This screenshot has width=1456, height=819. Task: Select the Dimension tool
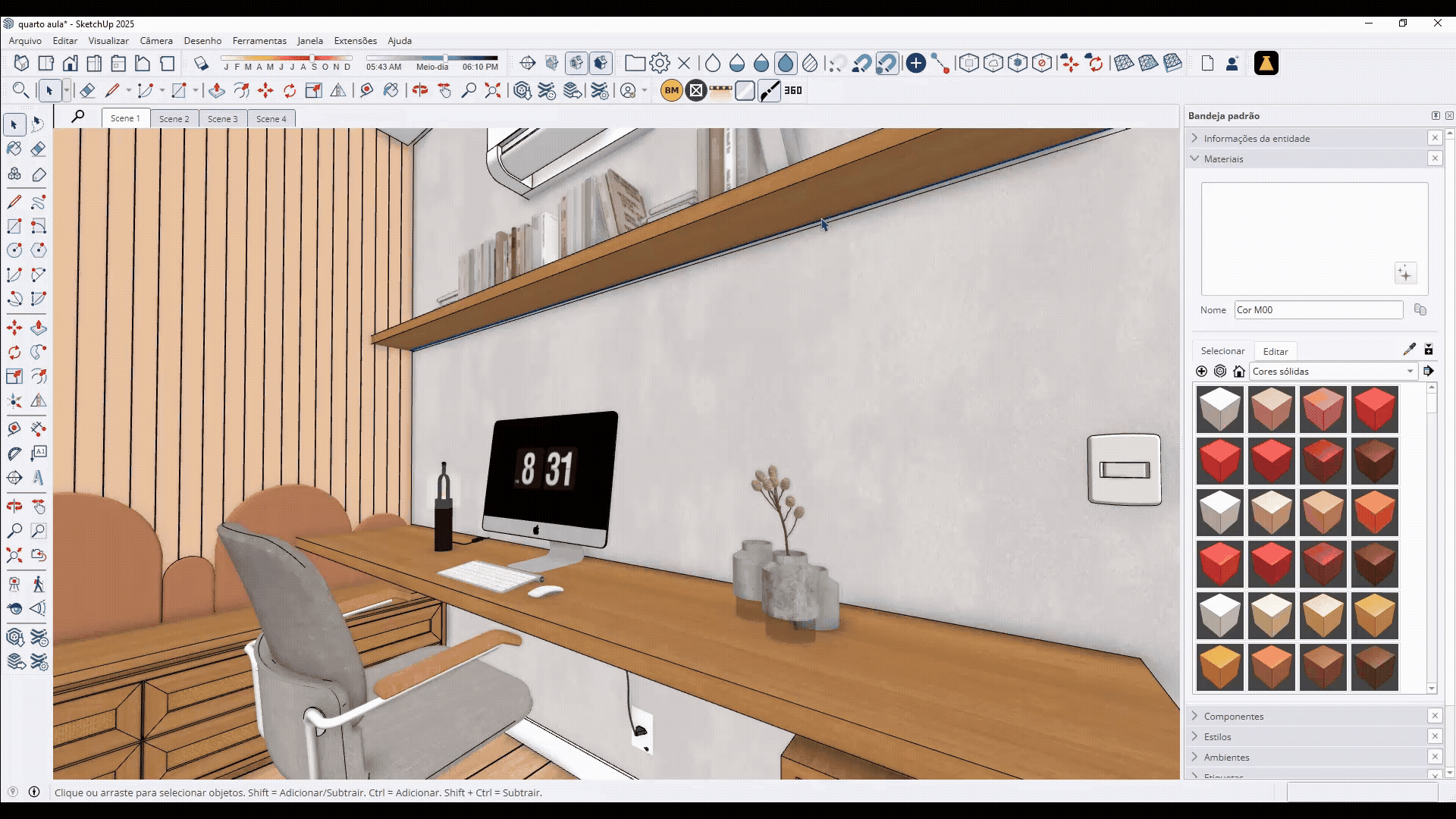tap(39, 428)
